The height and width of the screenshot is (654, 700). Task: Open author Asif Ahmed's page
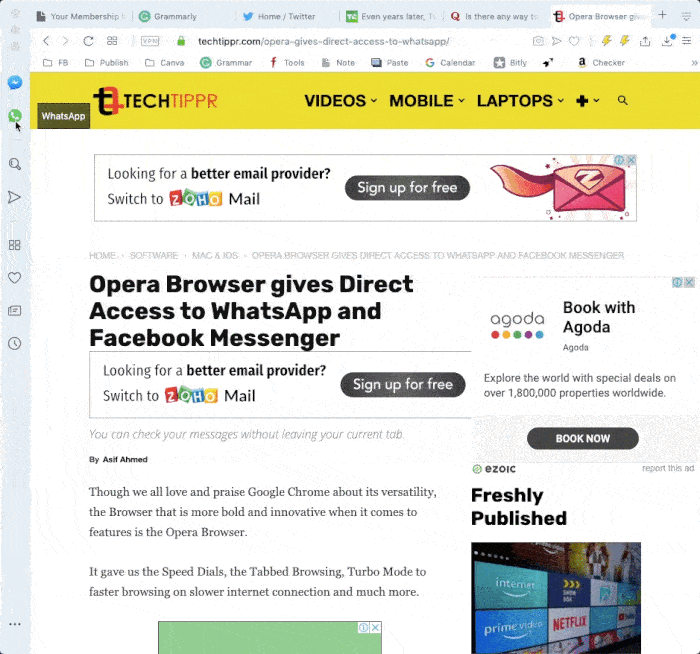(125, 459)
